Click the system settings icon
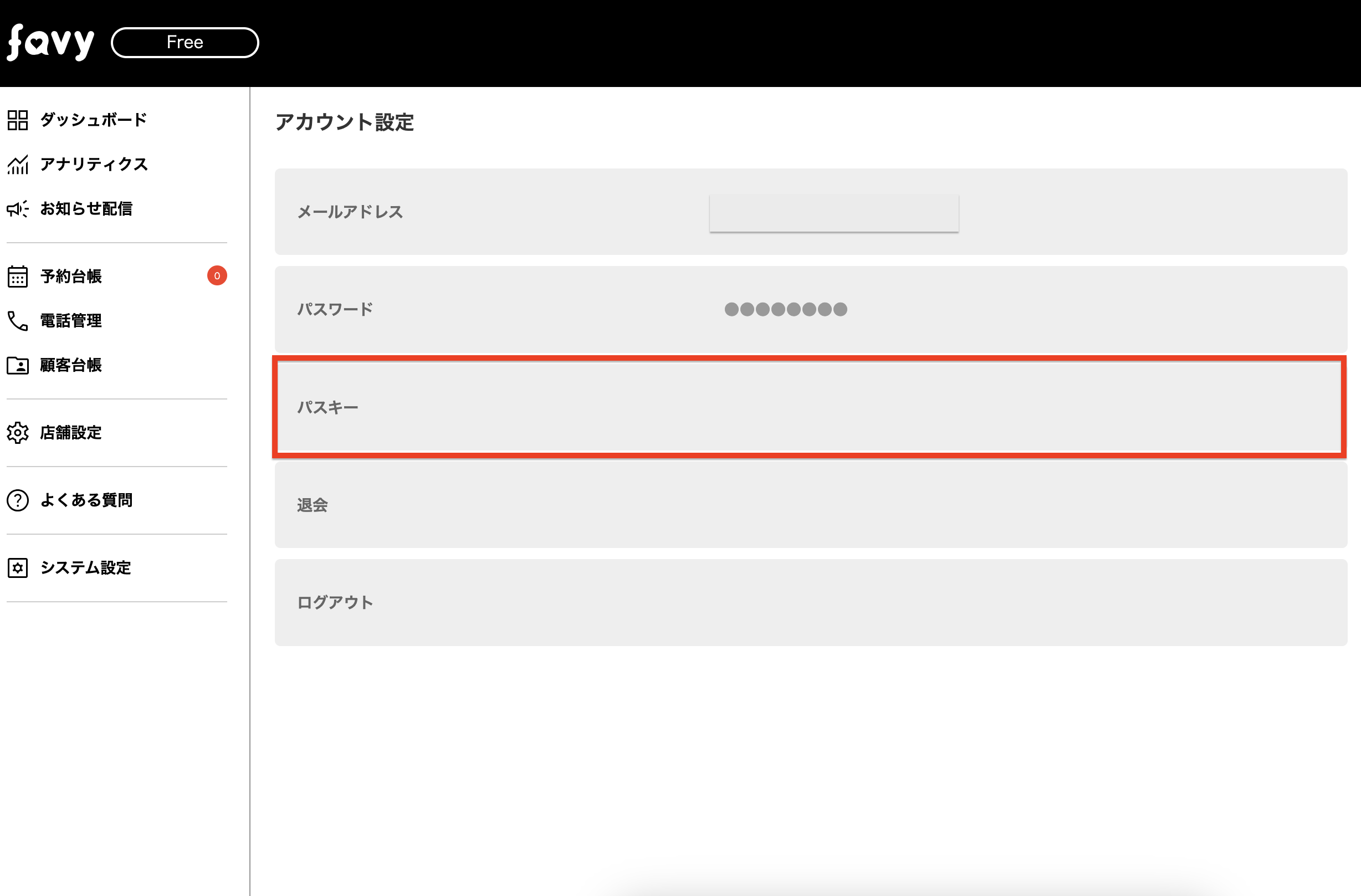This screenshot has height=896, width=1361. pos(18,568)
